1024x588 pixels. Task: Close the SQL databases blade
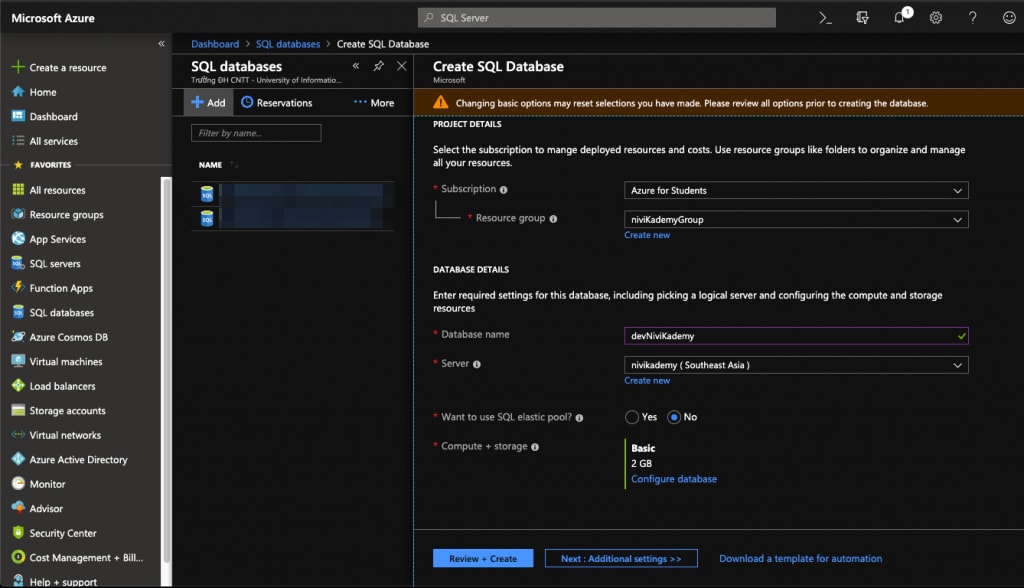click(x=402, y=66)
